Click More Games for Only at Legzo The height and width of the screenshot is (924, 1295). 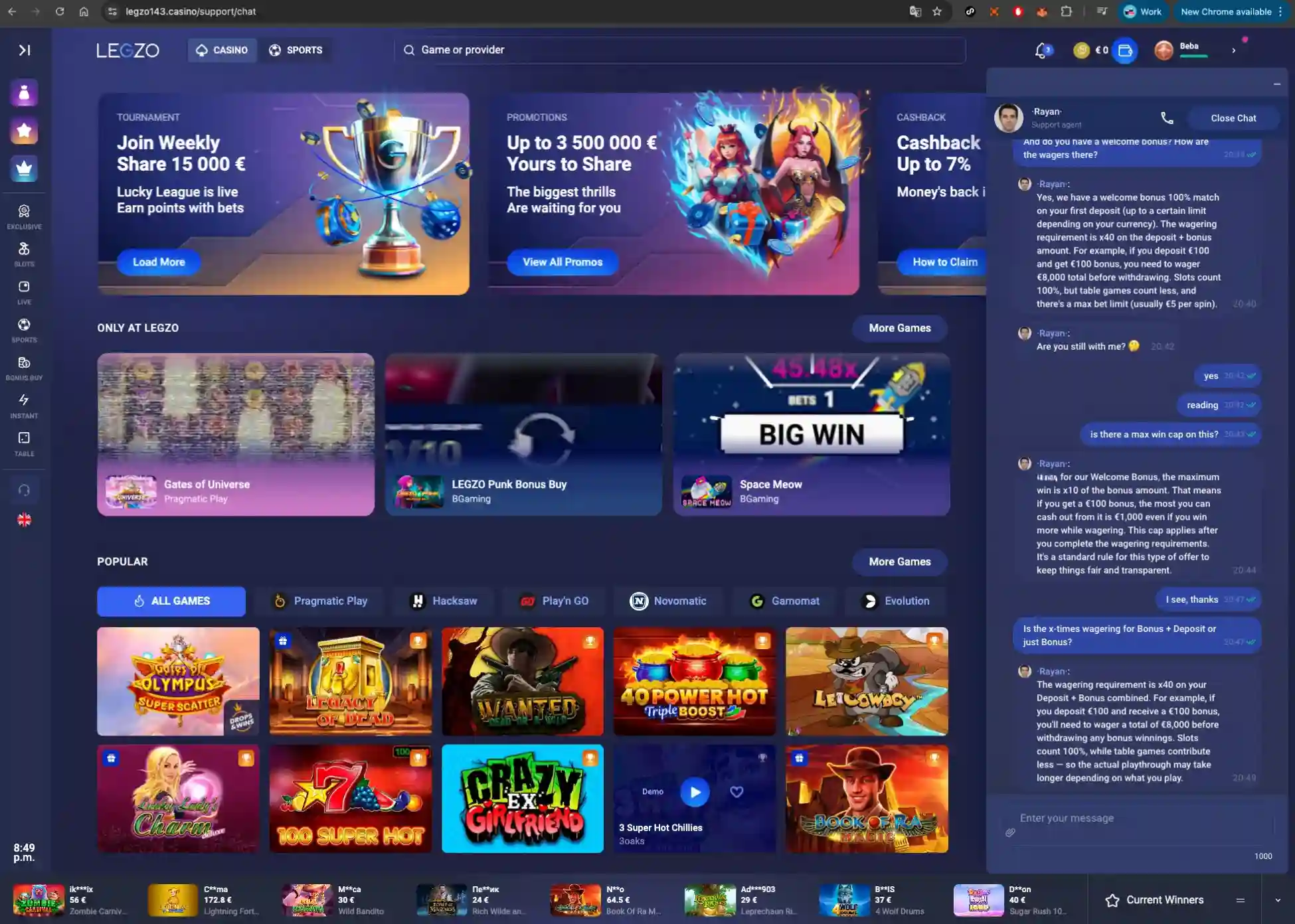click(900, 328)
